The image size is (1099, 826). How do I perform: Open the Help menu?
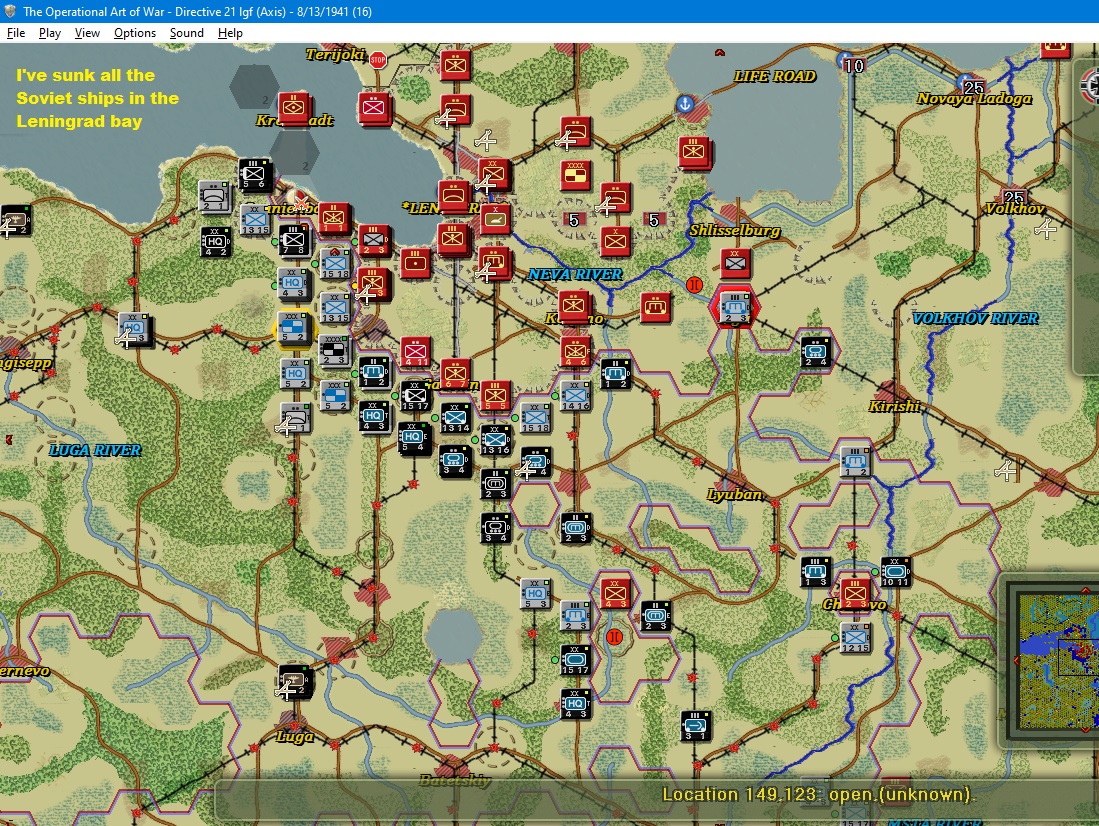pos(230,33)
